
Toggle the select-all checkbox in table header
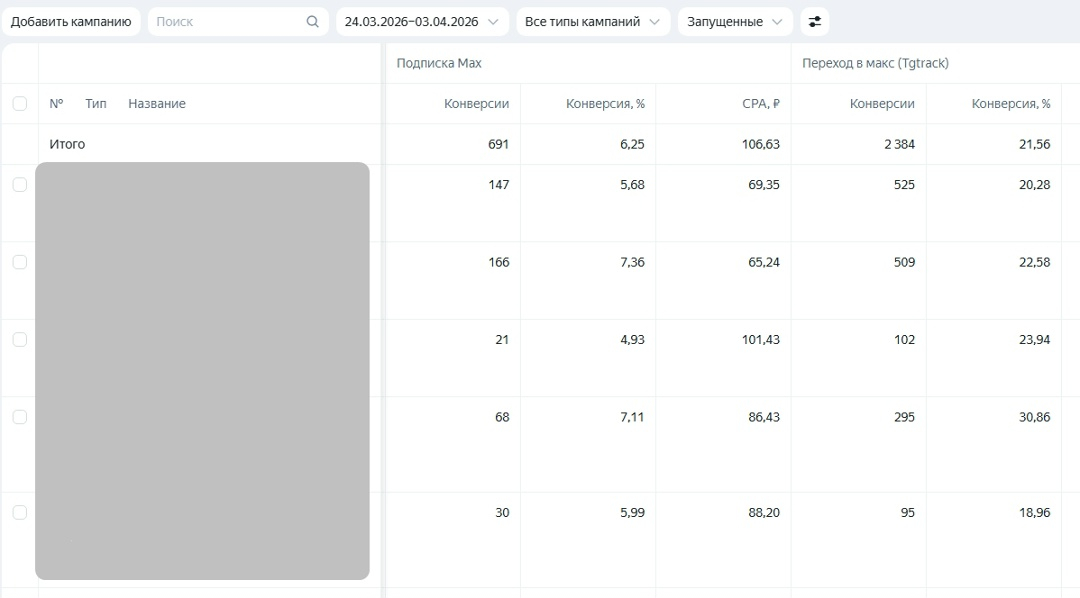pyautogui.click(x=20, y=103)
